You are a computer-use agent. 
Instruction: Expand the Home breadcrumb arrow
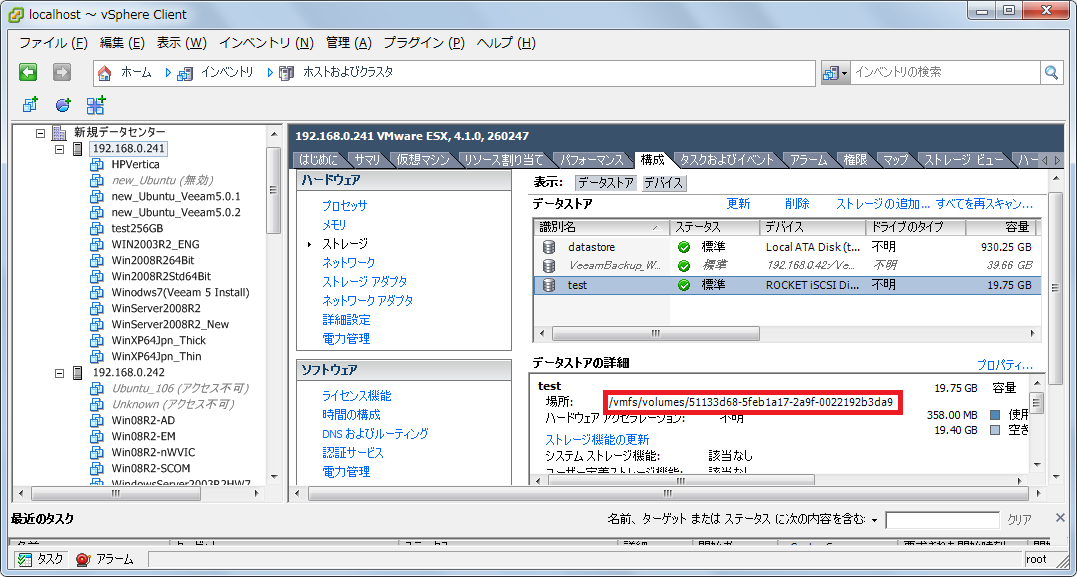pos(168,72)
